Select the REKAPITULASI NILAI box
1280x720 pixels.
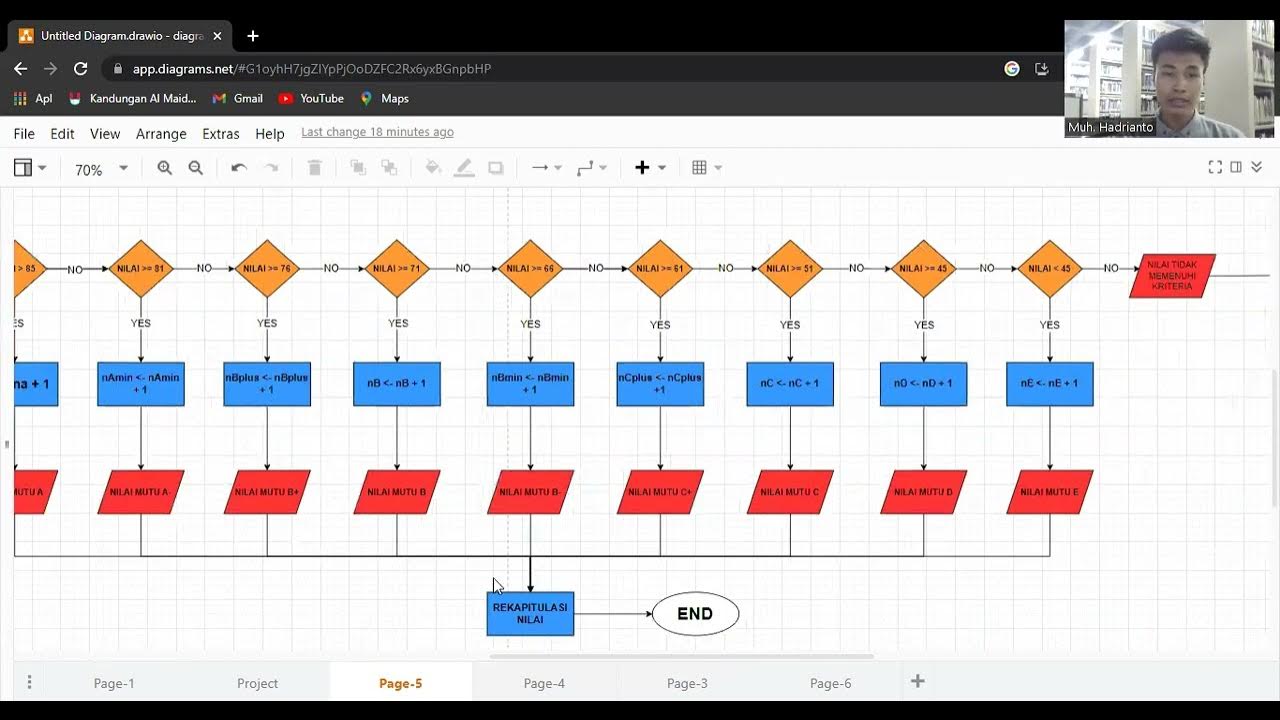click(x=530, y=614)
